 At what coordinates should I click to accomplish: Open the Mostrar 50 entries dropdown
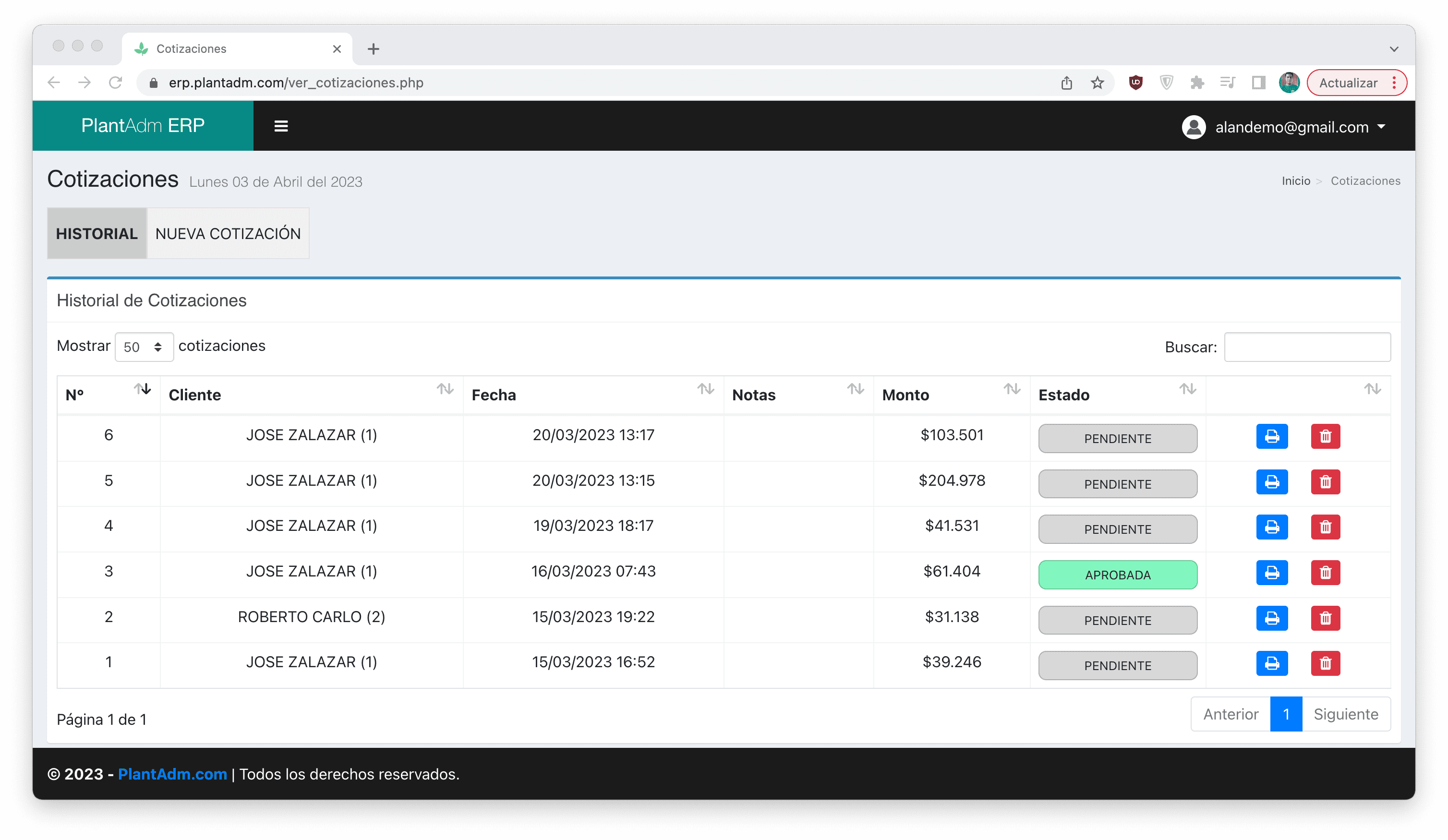tap(144, 347)
